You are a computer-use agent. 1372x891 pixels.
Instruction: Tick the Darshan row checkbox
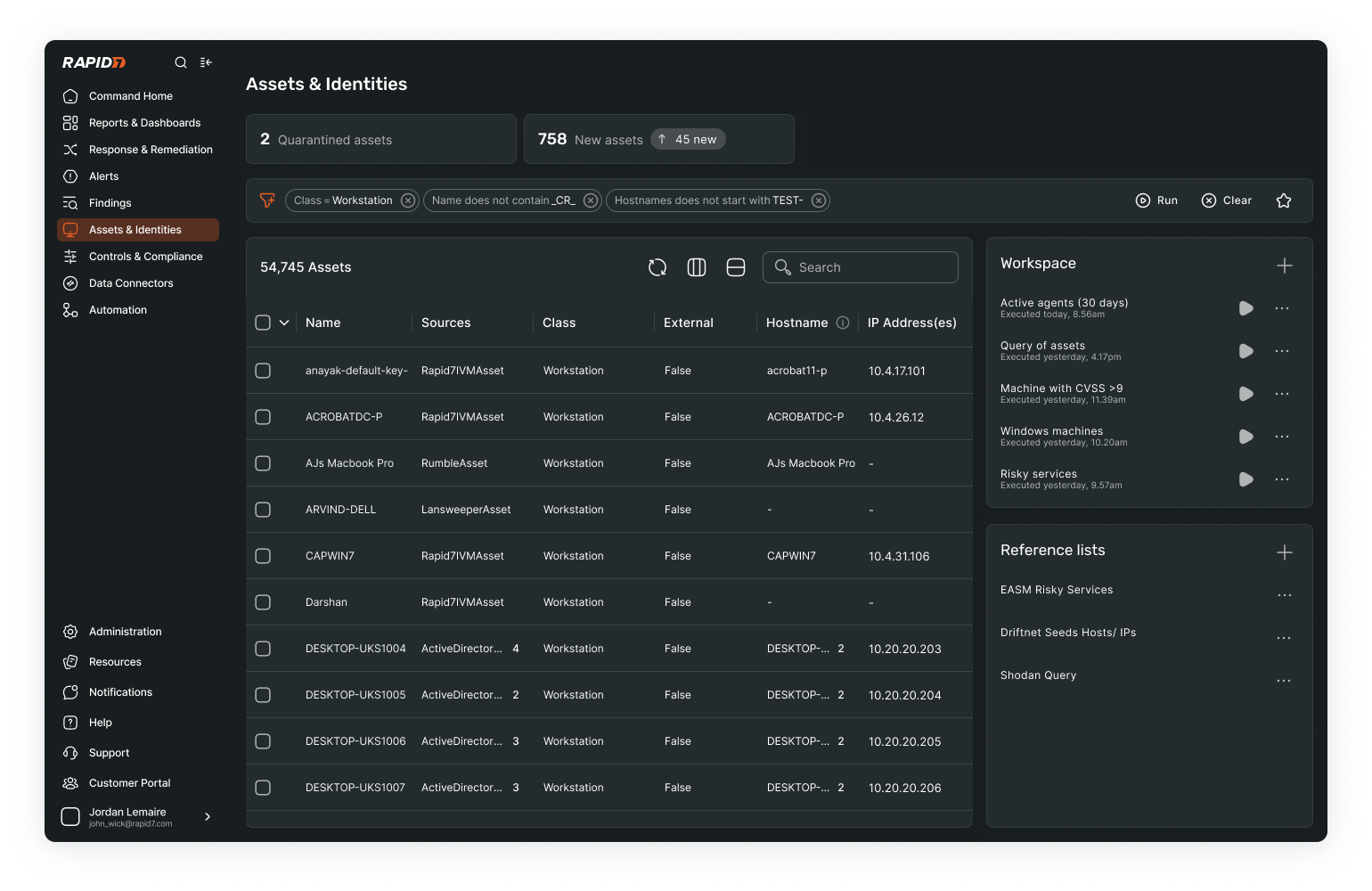(263, 602)
